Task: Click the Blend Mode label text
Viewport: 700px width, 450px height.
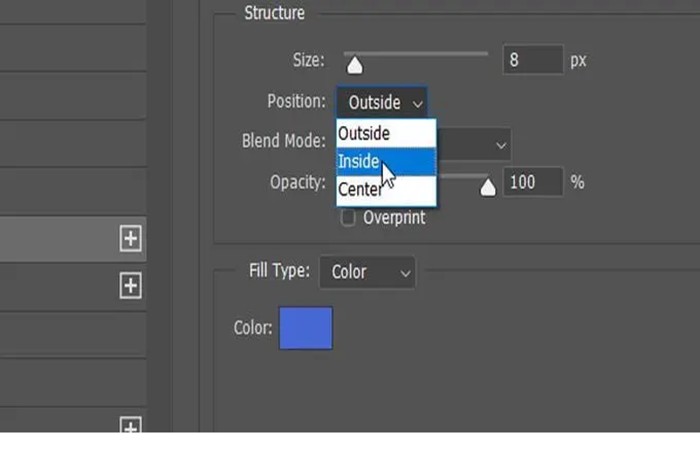Action: [284, 141]
